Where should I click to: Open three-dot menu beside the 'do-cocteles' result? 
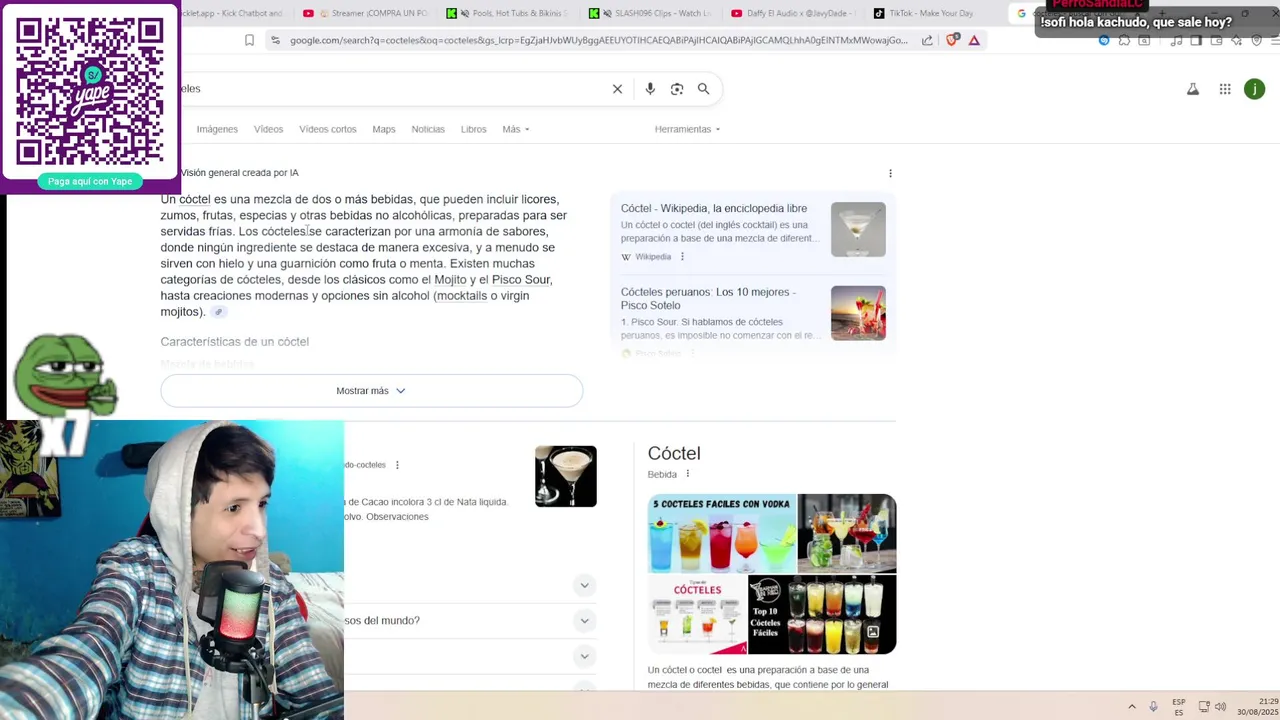tap(397, 465)
